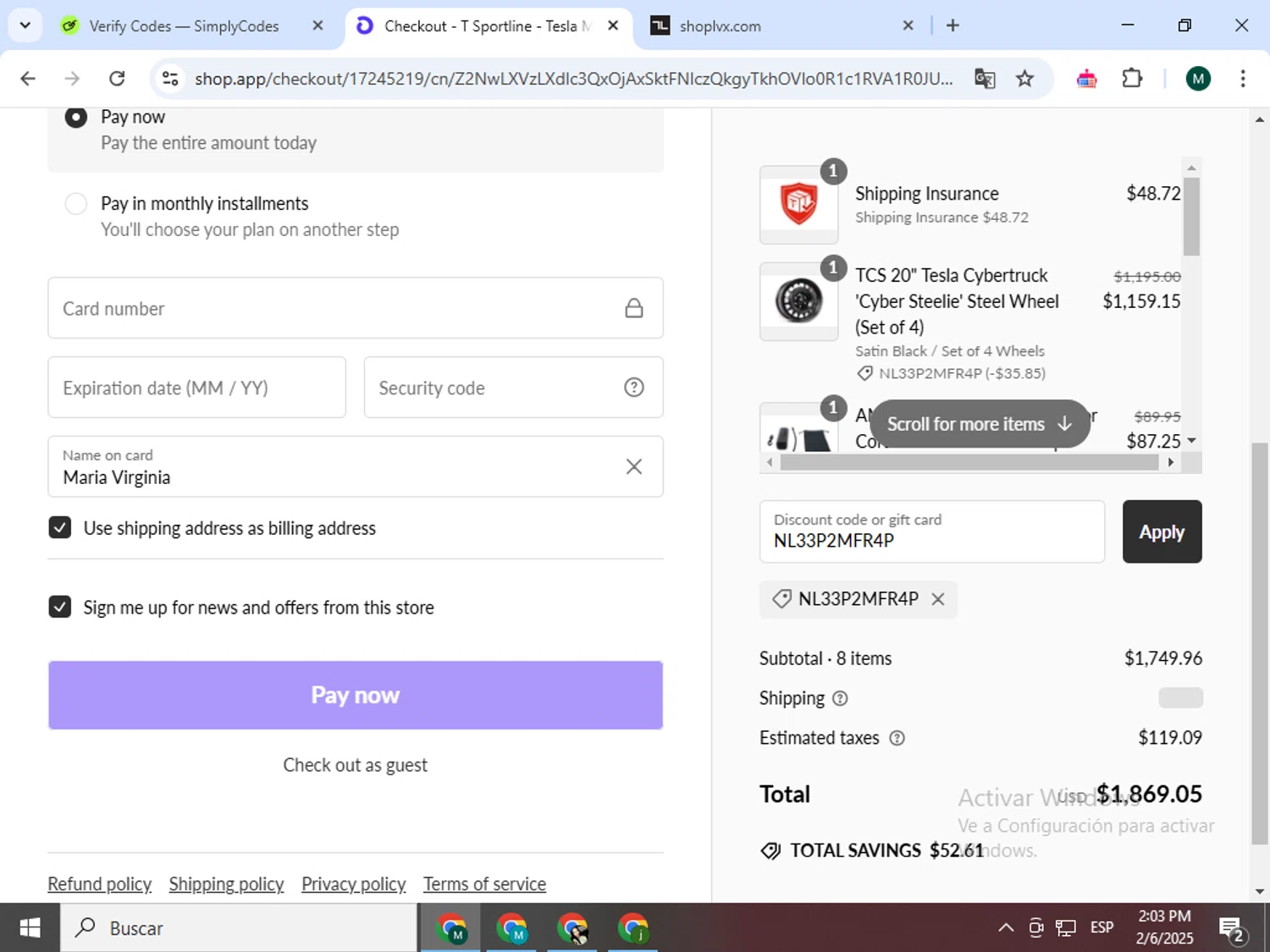This screenshot has height=952, width=1270.
Task: Open site information icon in address bar
Action: click(x=170, y=79)
